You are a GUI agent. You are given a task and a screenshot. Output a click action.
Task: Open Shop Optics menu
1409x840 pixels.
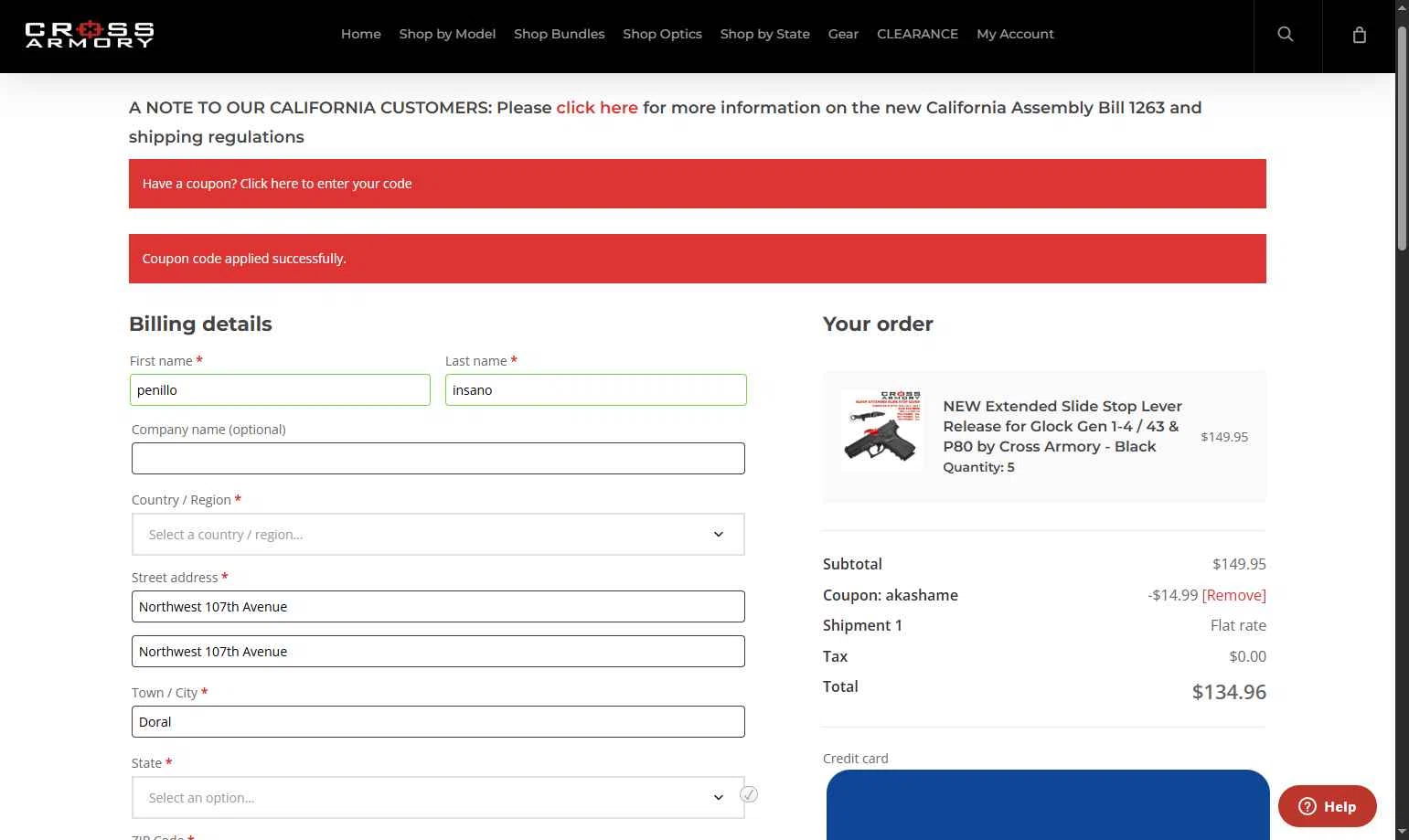662,34
